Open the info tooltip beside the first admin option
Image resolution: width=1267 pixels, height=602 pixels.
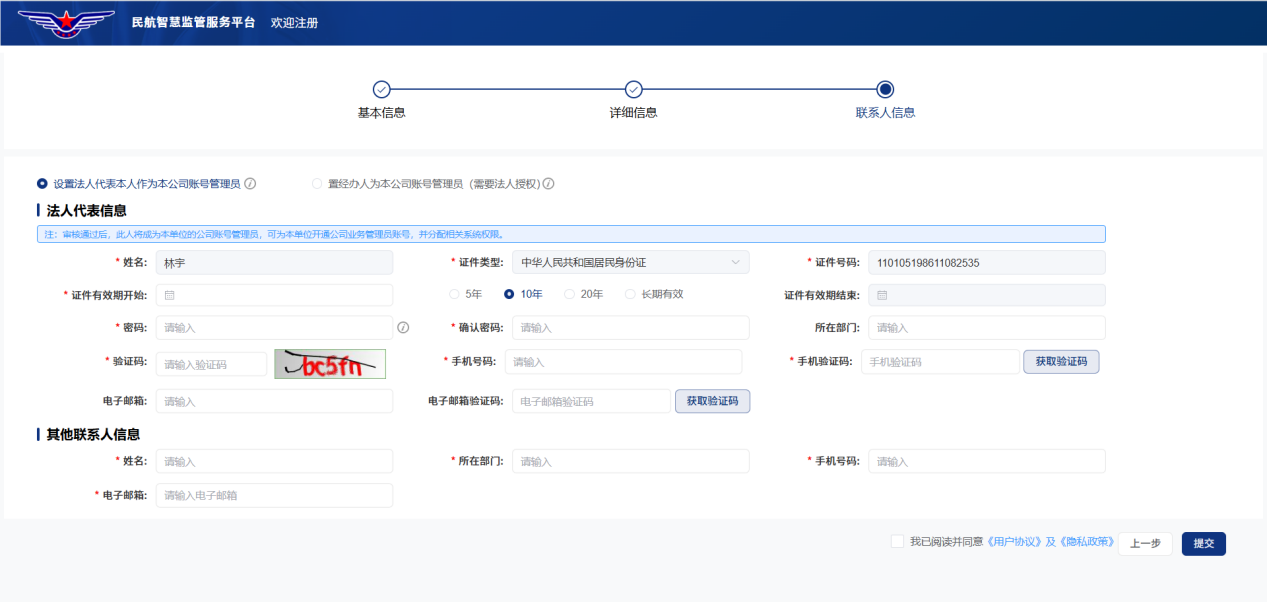[248, 184]
